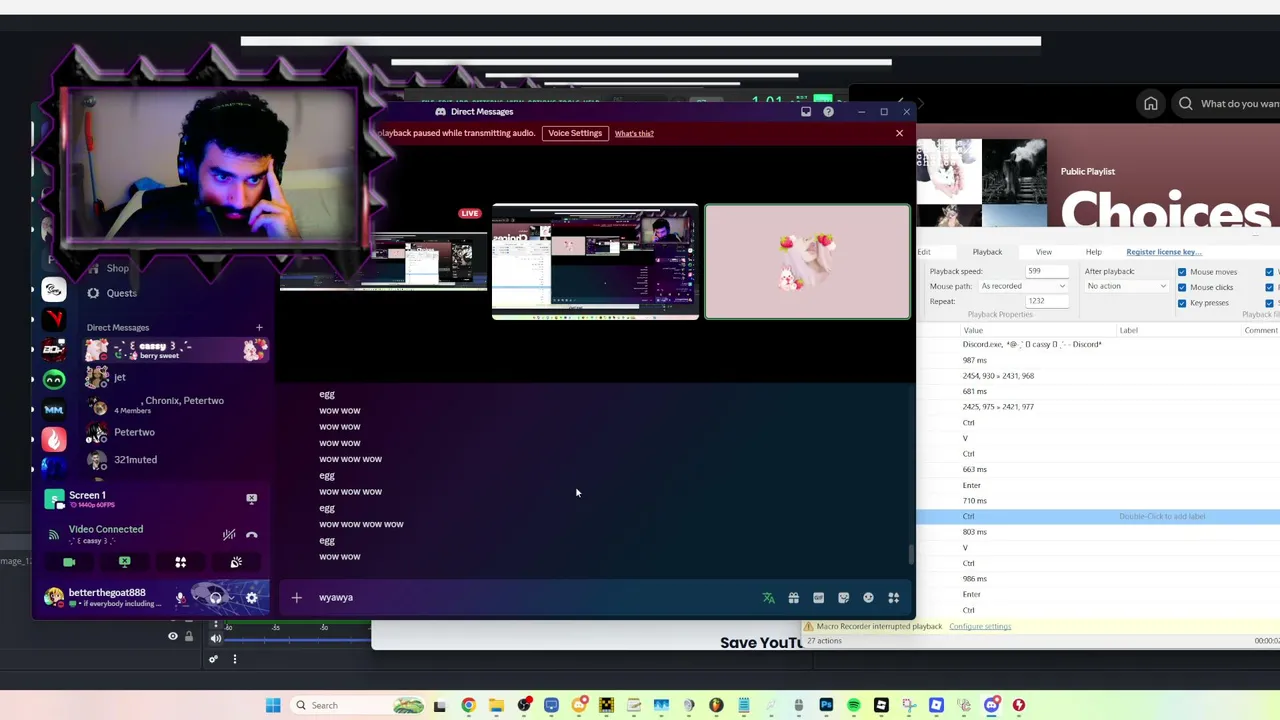Image resolution: width=1280 pixels, height=720 pixels.
Task: Select the LIVE stream thumbnail
Action: 384,262
